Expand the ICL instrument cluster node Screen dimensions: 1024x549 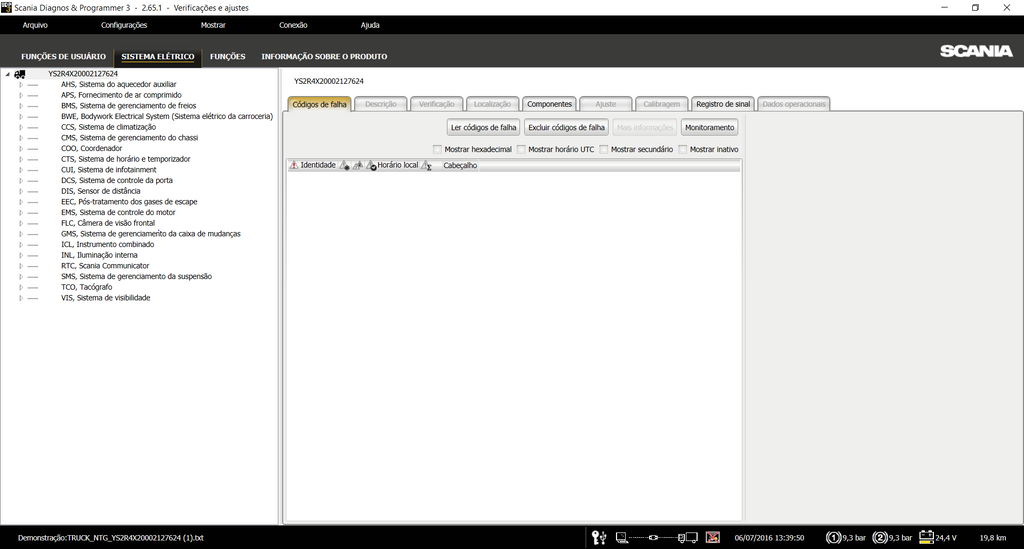tap(21, 245)
